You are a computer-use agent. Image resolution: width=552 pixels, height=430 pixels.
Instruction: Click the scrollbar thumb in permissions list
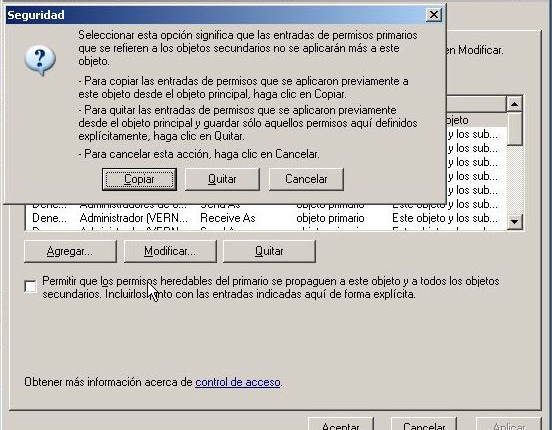514,128
